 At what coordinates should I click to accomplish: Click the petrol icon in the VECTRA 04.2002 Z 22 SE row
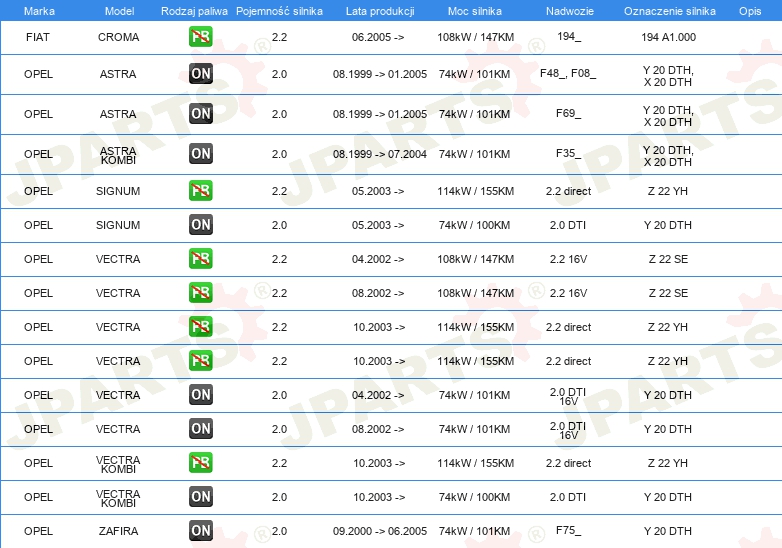200,259
